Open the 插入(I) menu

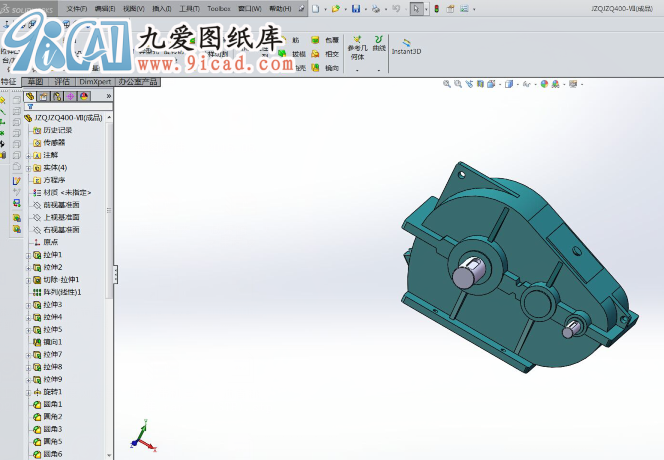tap(162, 8)
